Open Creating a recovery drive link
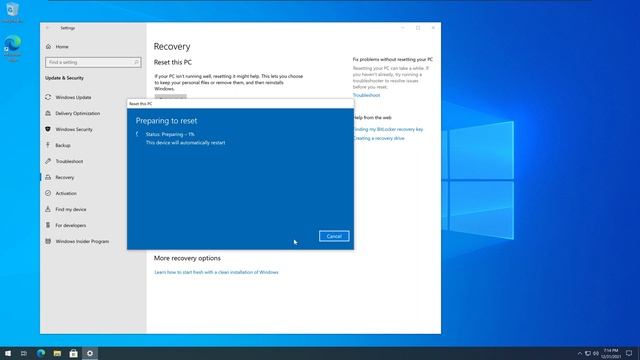640x360 pixels. (378, 138)
